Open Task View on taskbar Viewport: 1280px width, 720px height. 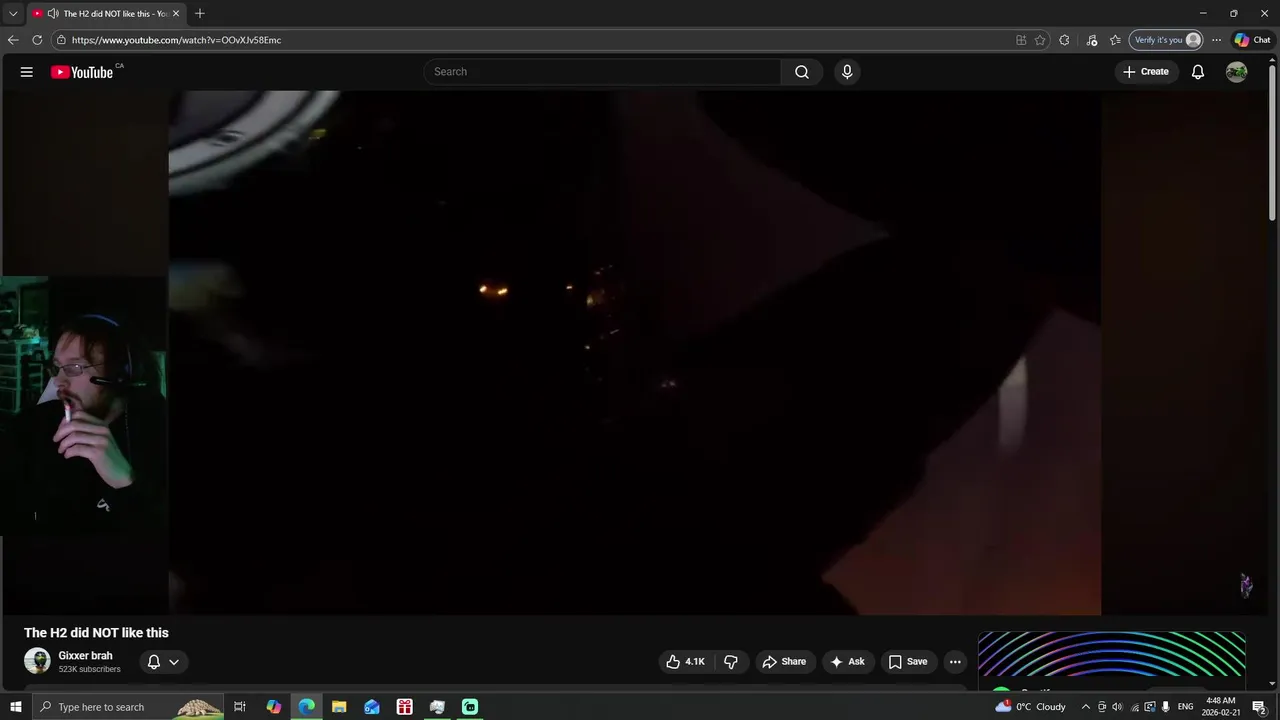(x=240, y=707)
